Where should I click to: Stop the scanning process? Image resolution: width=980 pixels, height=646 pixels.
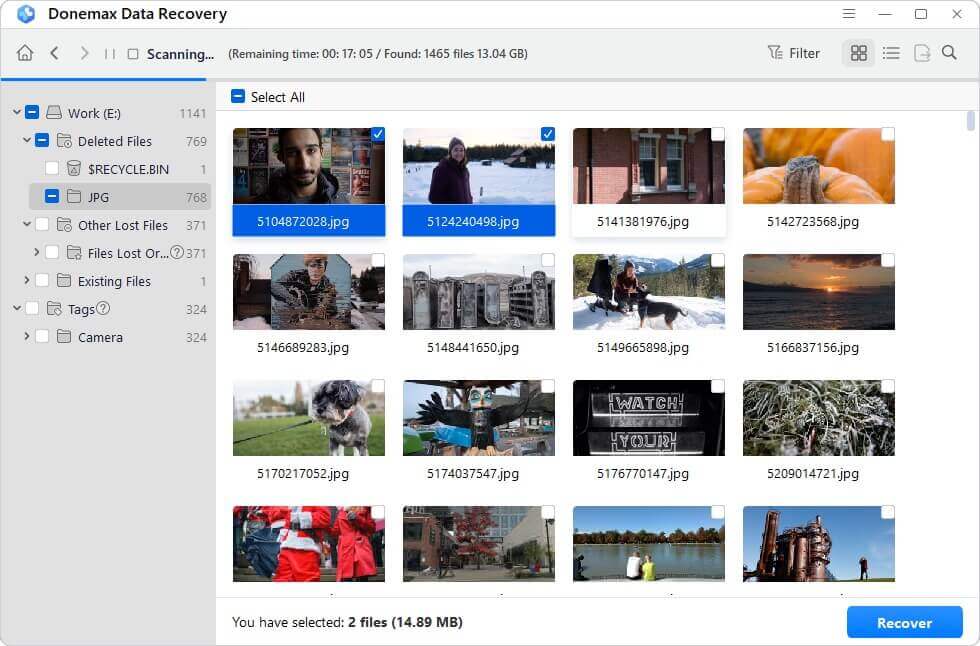(133, 54)
